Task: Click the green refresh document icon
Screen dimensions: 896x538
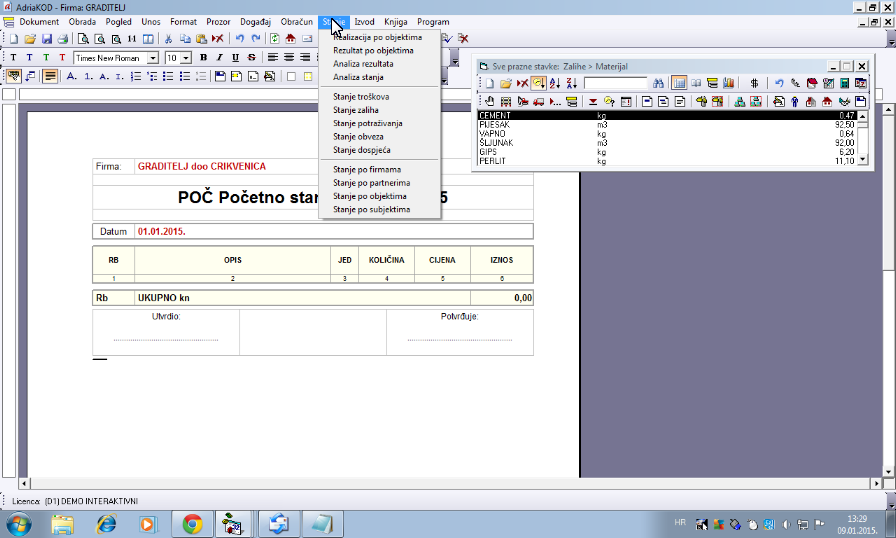Action: tap(274, 39)
